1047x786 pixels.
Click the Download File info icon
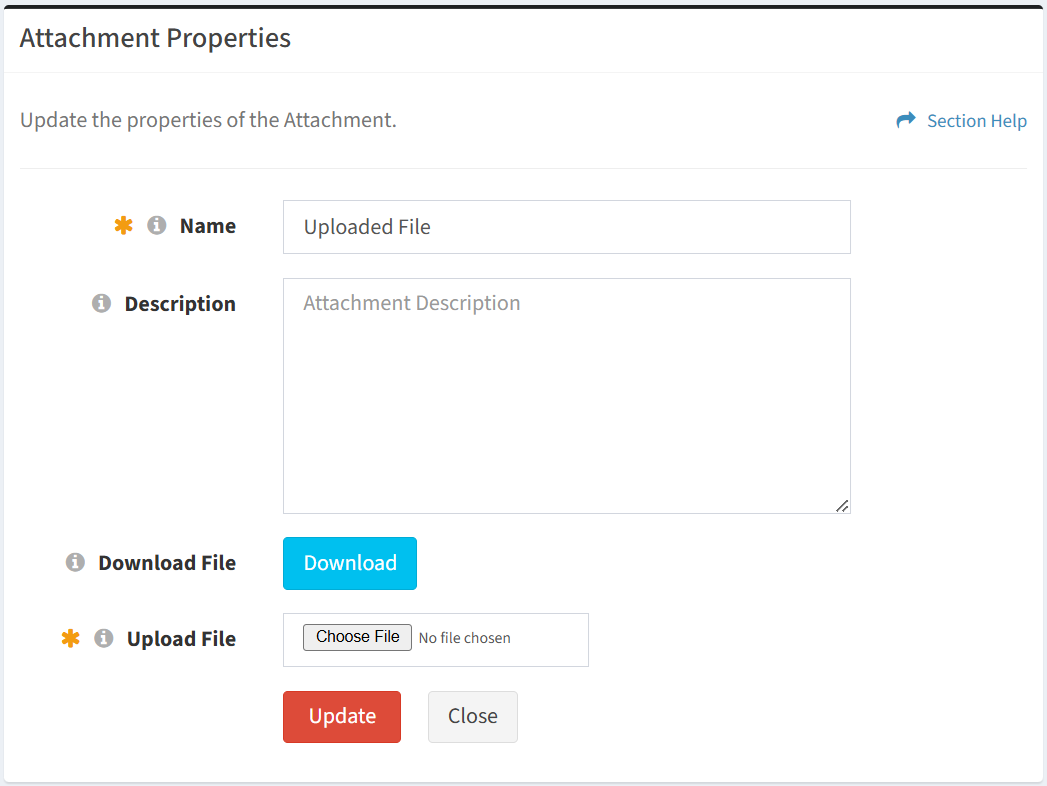pos(75,562)
